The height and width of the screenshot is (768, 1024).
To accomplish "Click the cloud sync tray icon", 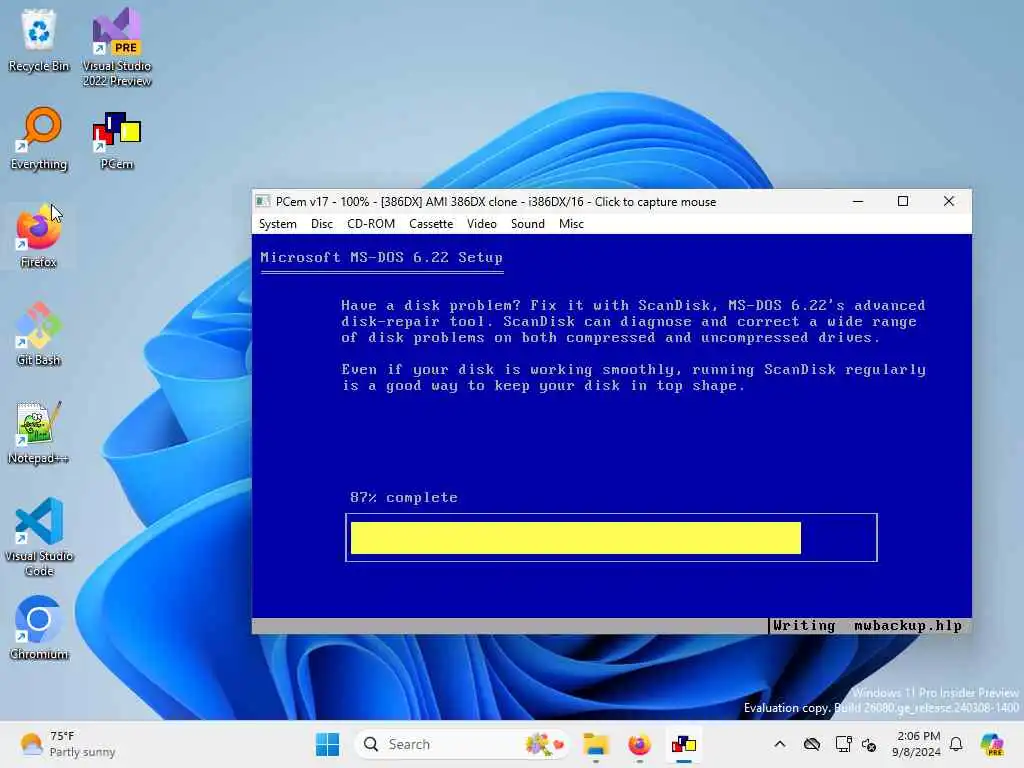I will [812, 744].
